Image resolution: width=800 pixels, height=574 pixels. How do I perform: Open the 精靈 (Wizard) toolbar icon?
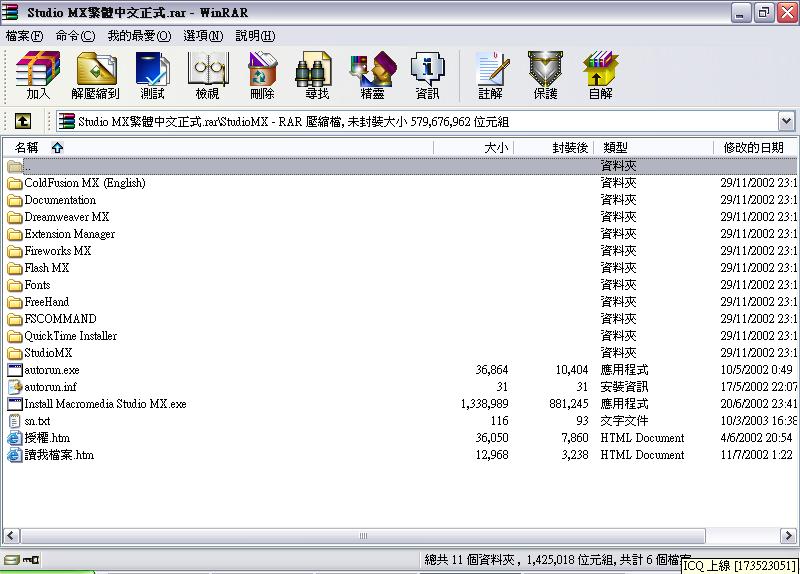point(372,75)
